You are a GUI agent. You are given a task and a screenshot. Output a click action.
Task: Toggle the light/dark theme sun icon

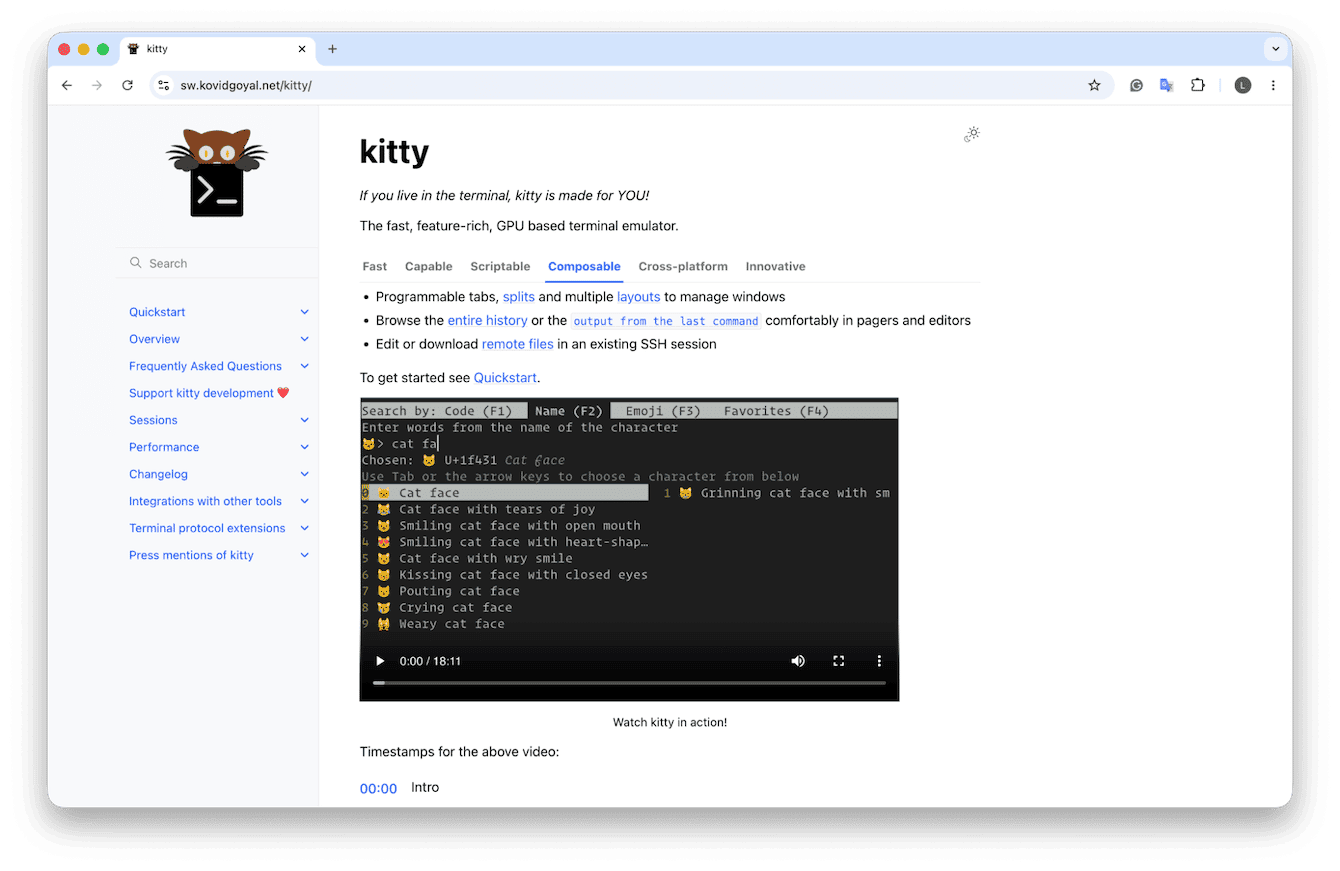coord(972,134)
